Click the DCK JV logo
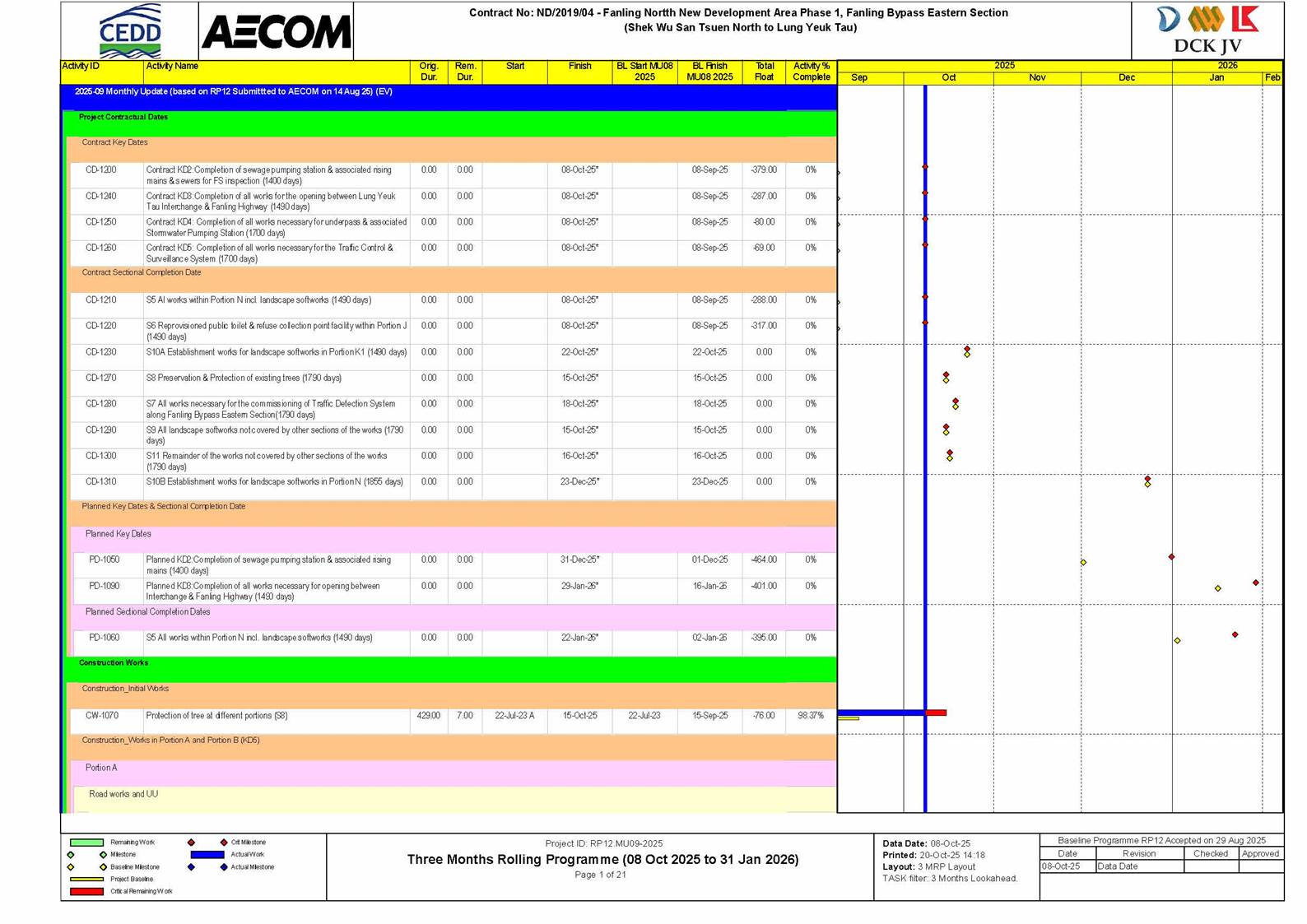 click(1207, 30)
